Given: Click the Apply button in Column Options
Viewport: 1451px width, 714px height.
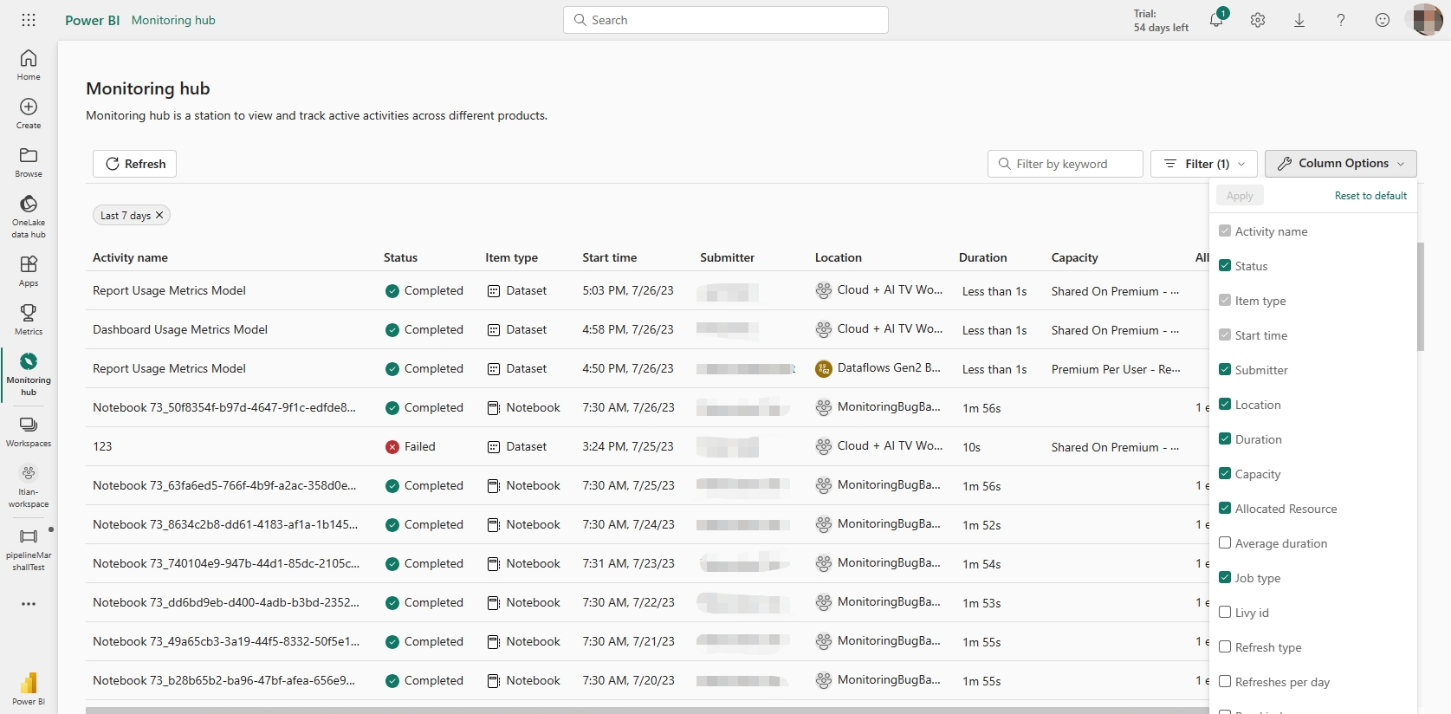Looking at the screenshot, I should coord(1240,196).
